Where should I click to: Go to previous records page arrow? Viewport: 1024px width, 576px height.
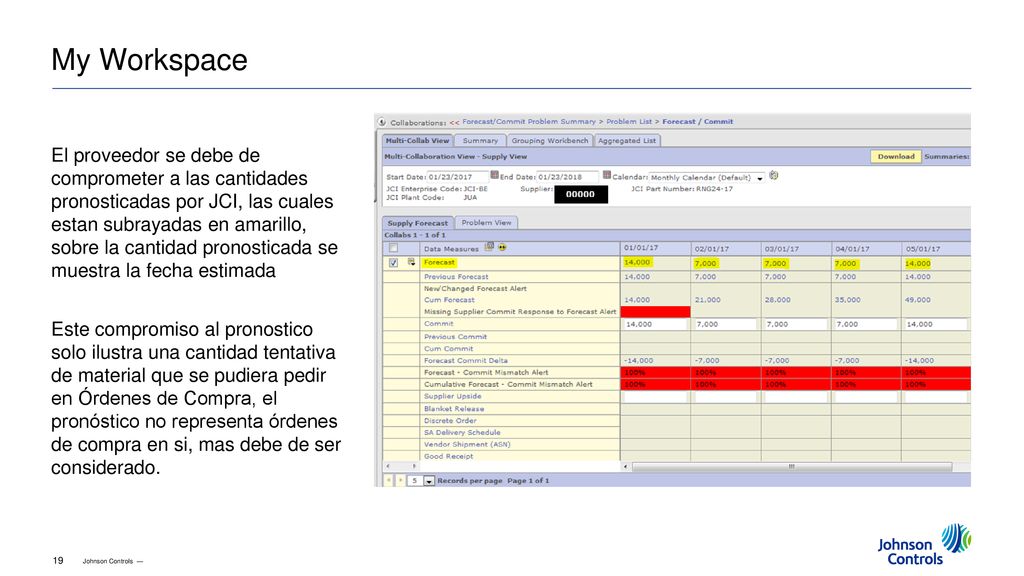click(389, 481)
